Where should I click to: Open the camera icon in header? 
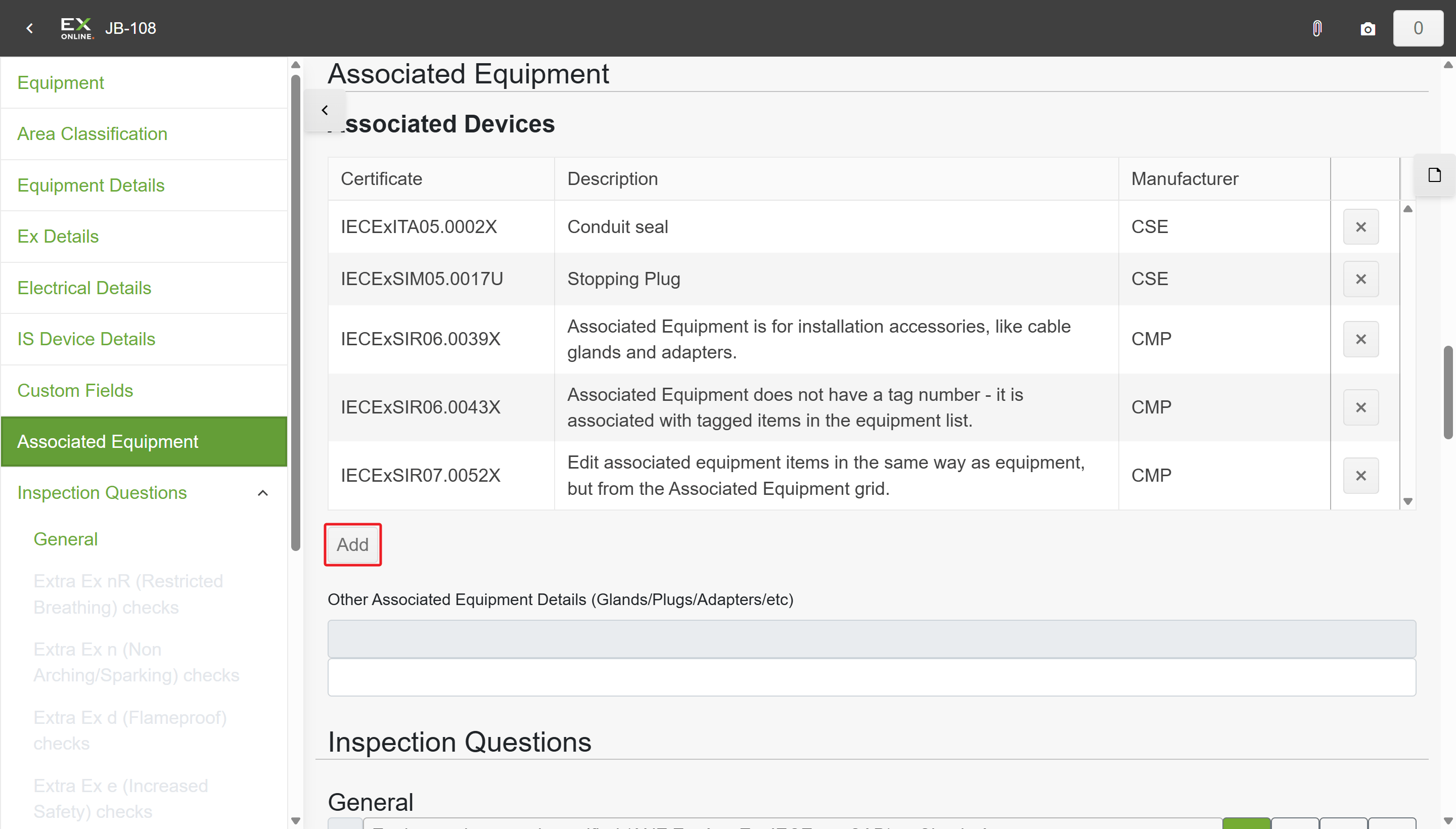coord(1367,28)
